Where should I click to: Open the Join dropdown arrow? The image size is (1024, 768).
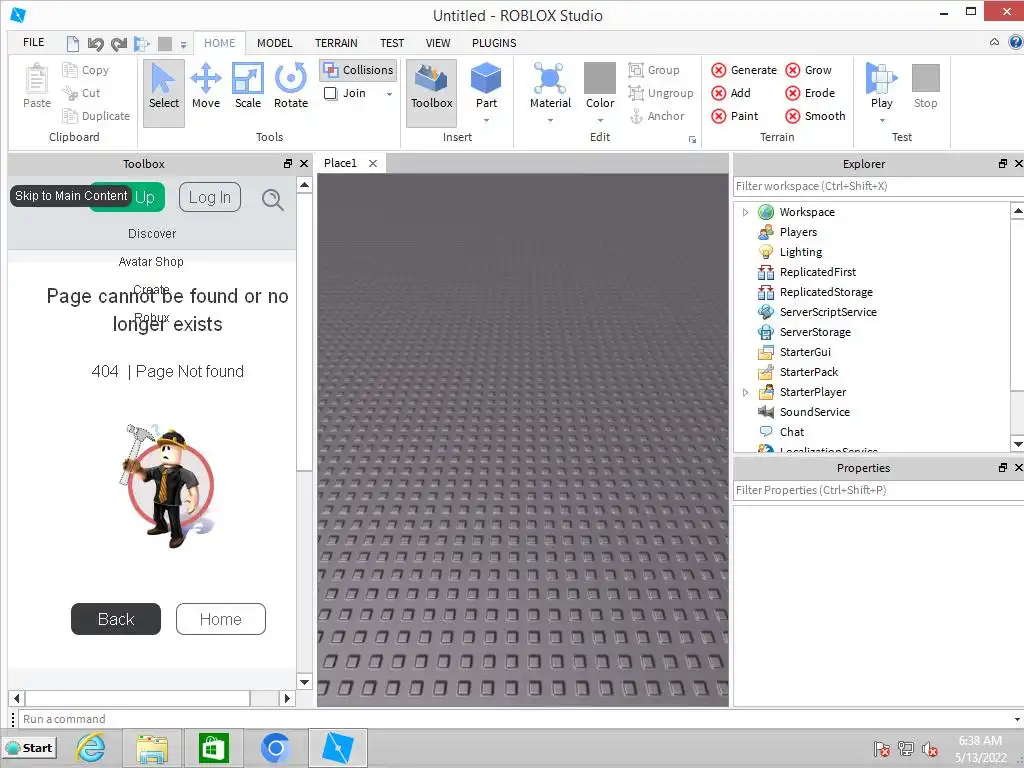(x=389, y=94)
